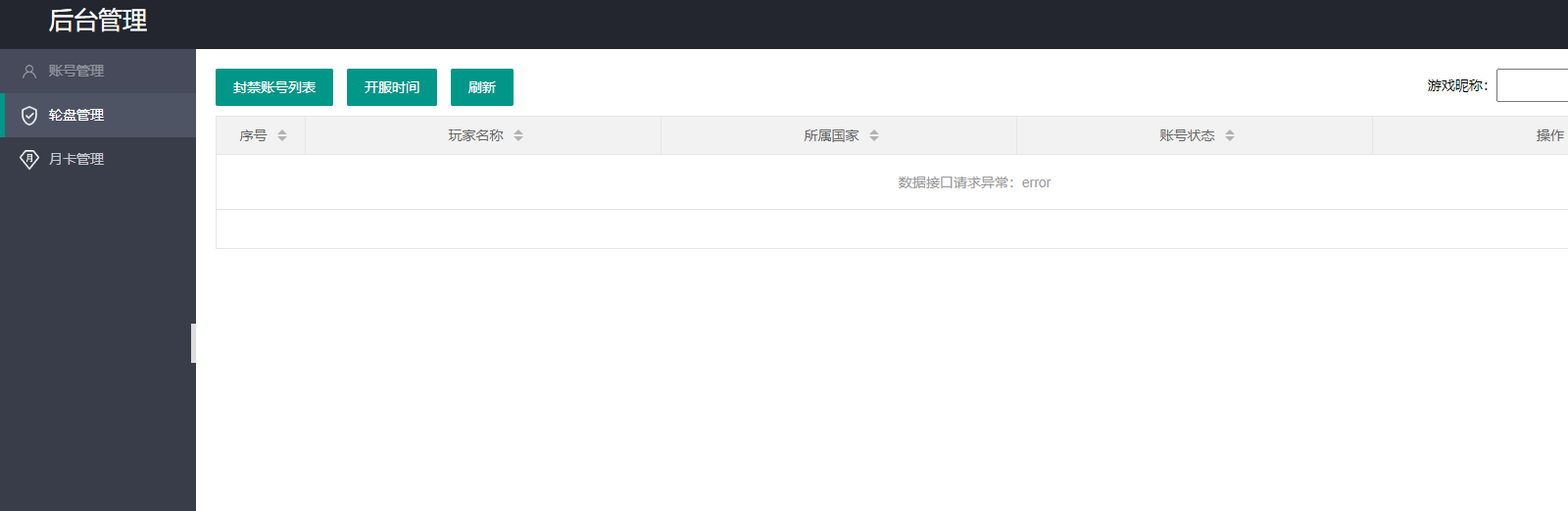Collapse sidebar using the edge handle

[x=193, y=343]
